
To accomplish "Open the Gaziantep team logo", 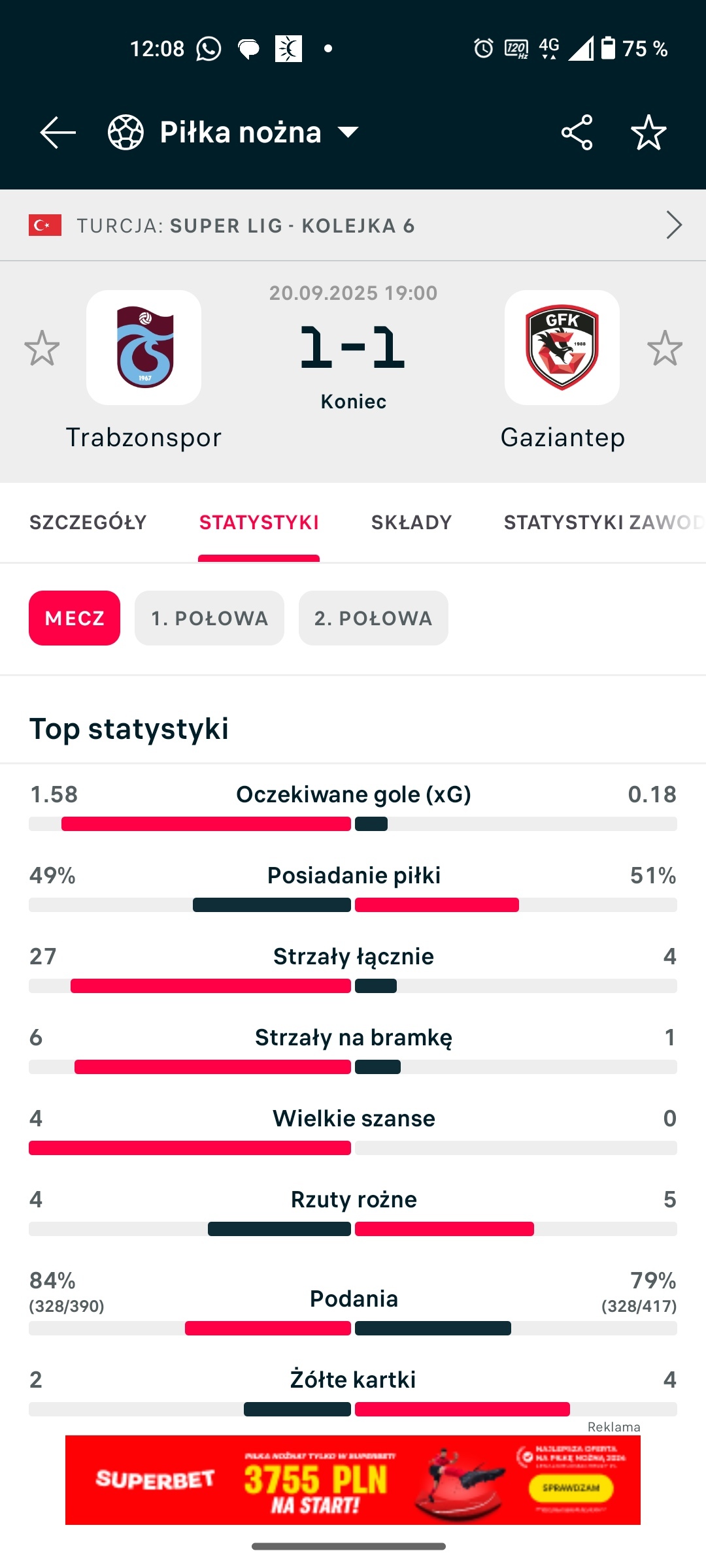I will (562, 348).
